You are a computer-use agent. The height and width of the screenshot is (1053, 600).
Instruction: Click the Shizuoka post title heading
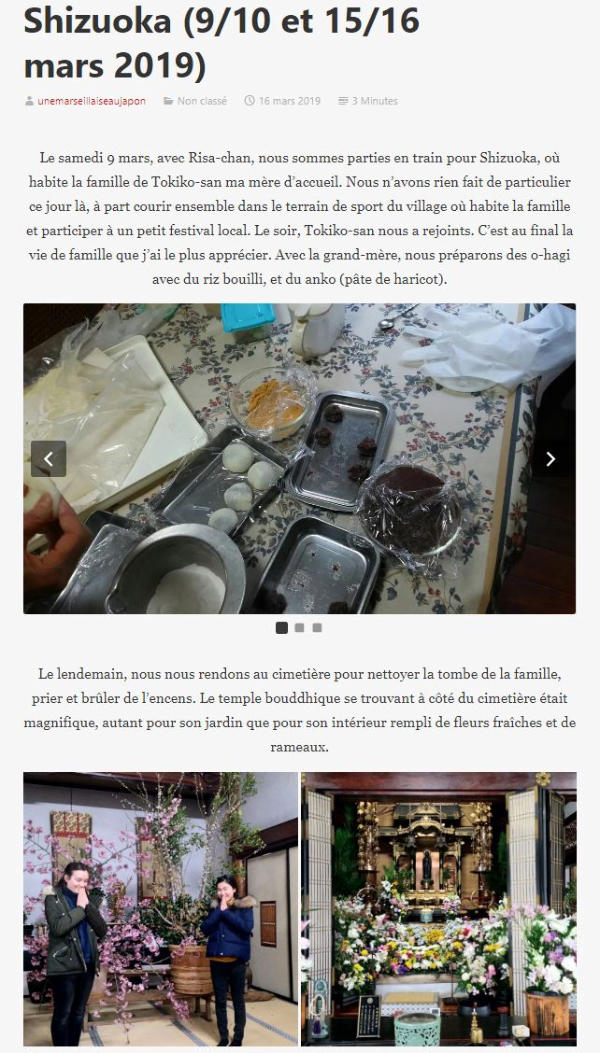[x=222, y=43]
